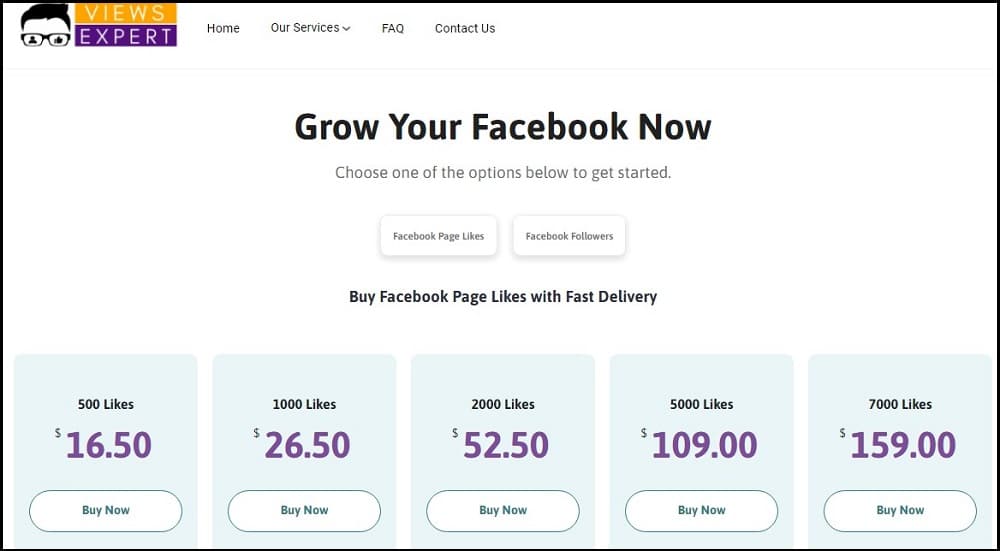Open the Home menu item
Viewport: 1000px width, 551px height.
[223, 28]
